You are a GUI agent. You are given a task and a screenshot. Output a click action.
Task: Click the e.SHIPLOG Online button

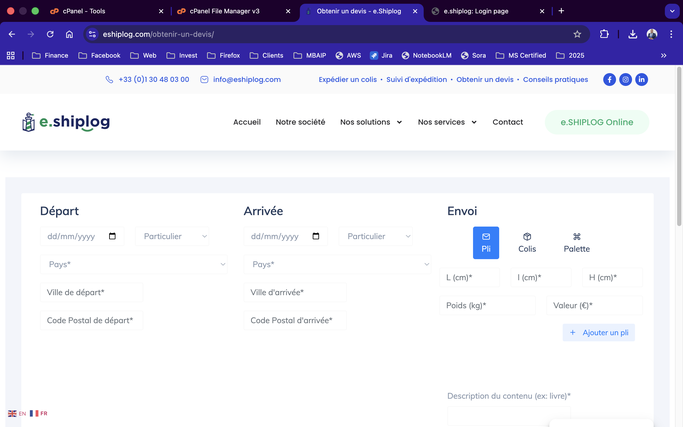click(596, 122)
